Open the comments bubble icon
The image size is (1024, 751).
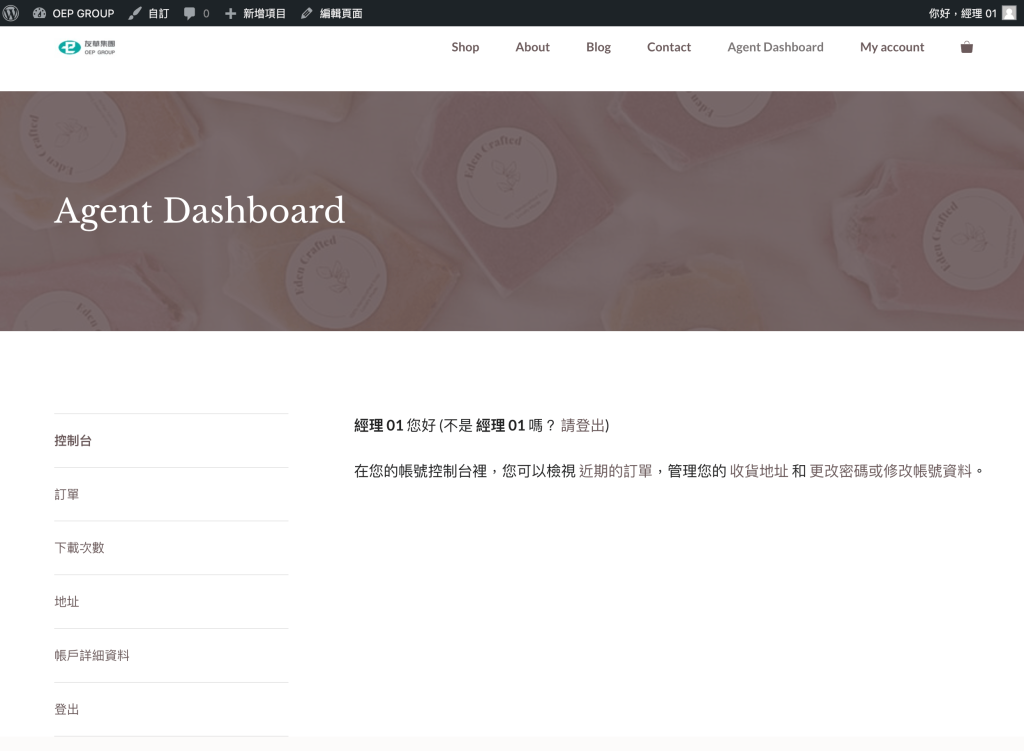[190, 13]
